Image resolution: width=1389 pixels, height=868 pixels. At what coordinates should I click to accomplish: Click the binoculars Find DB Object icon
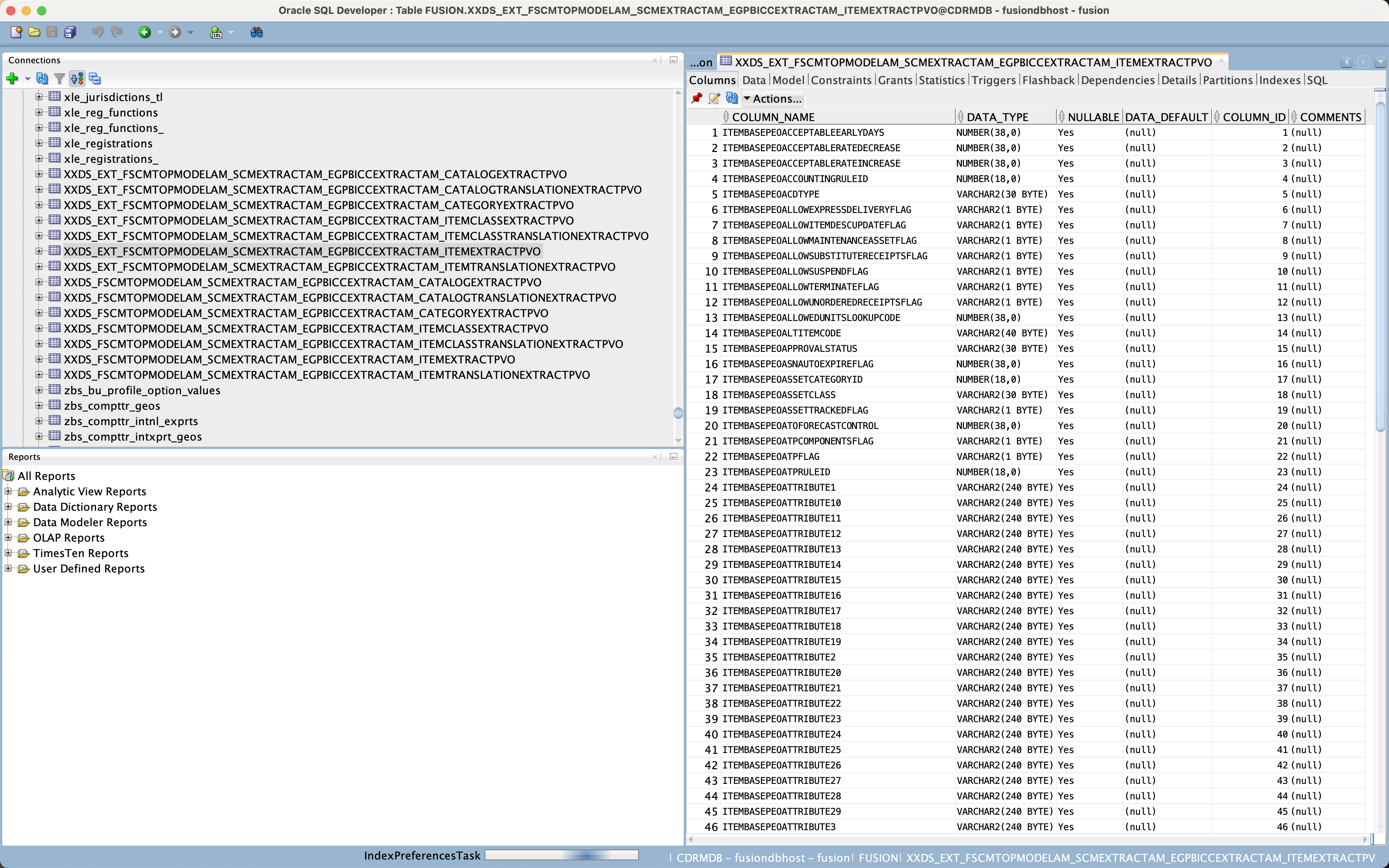(257, 32)
